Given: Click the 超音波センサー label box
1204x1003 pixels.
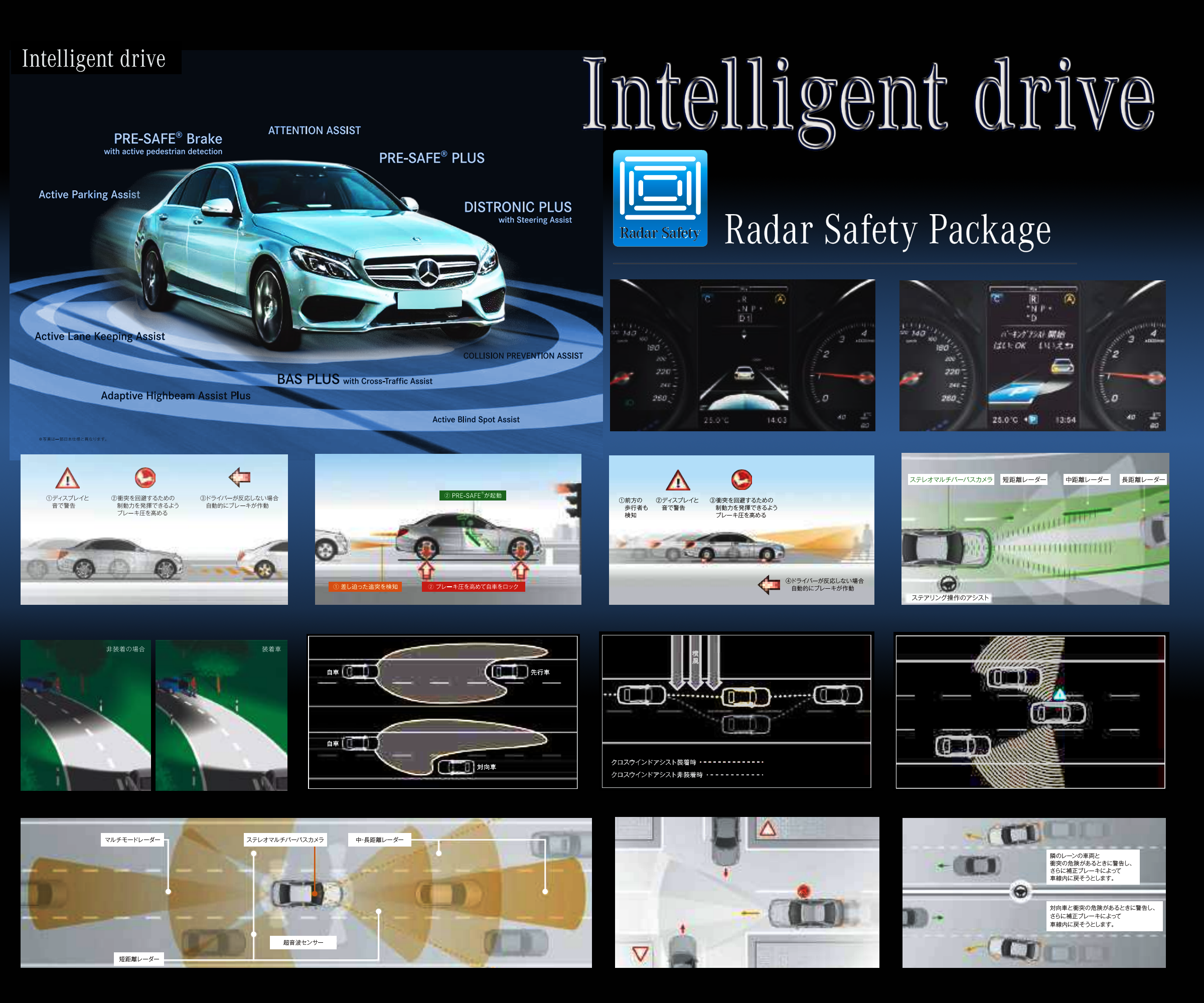Looking at the screenshot, I should click(x=303, y=942).
